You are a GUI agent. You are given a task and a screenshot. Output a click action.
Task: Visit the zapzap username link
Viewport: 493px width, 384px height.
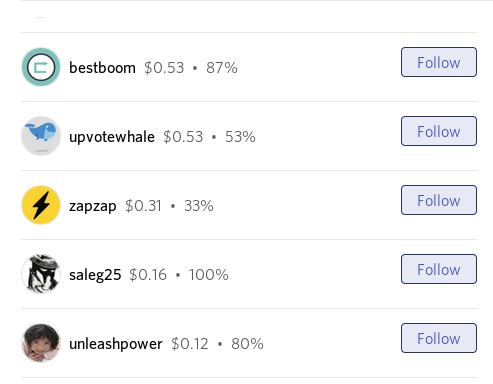(93, 206)
